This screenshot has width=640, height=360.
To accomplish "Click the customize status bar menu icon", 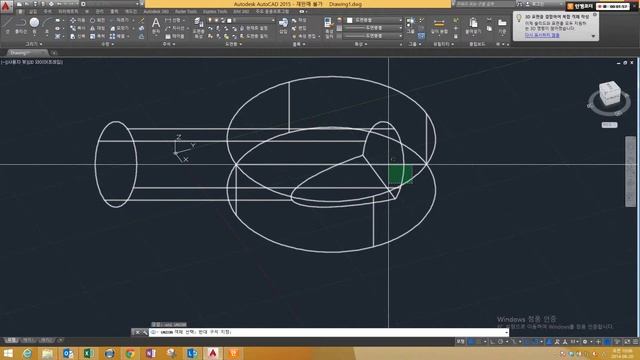I will pyautogui.click(x=636, y=342).
